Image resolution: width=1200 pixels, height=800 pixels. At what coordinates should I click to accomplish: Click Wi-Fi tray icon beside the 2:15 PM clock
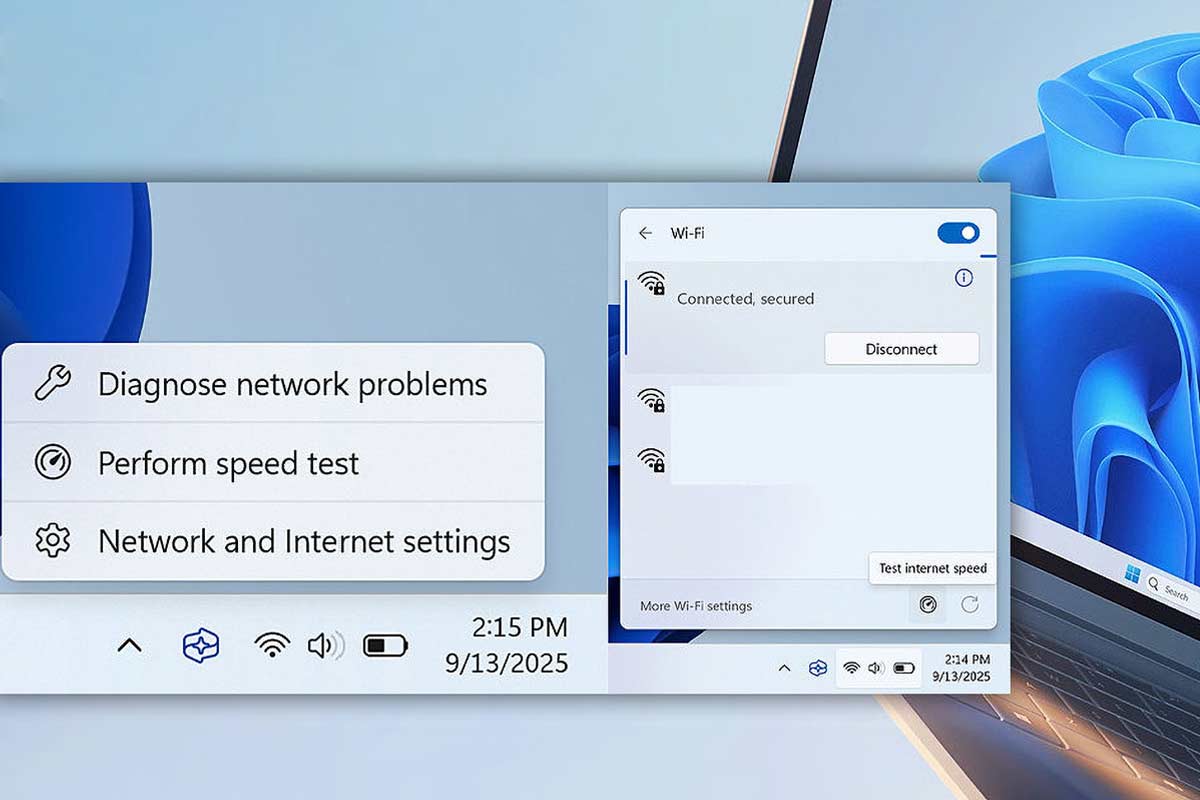click(x=272, y=646)
